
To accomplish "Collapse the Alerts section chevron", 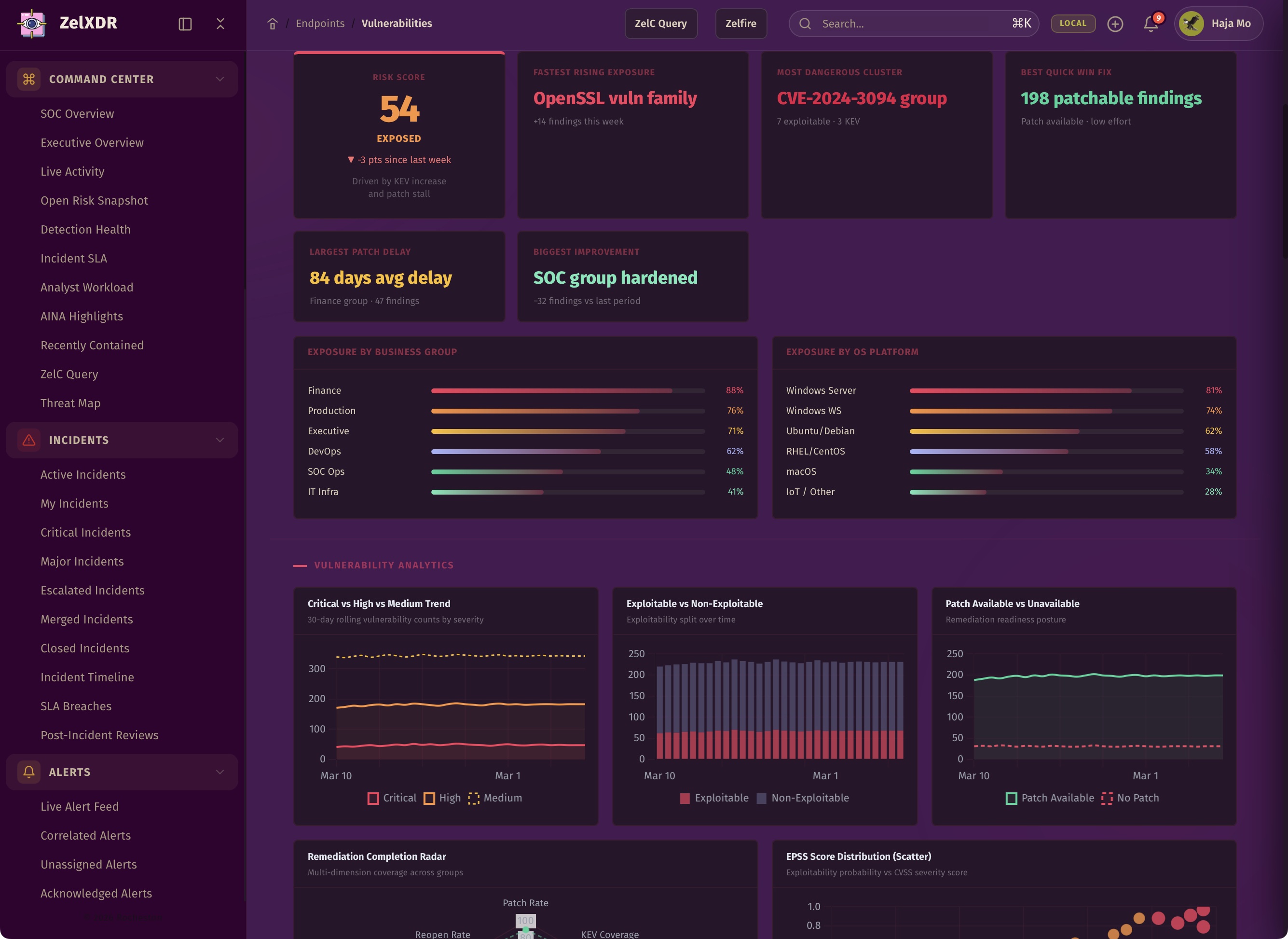I will point(220,772).
